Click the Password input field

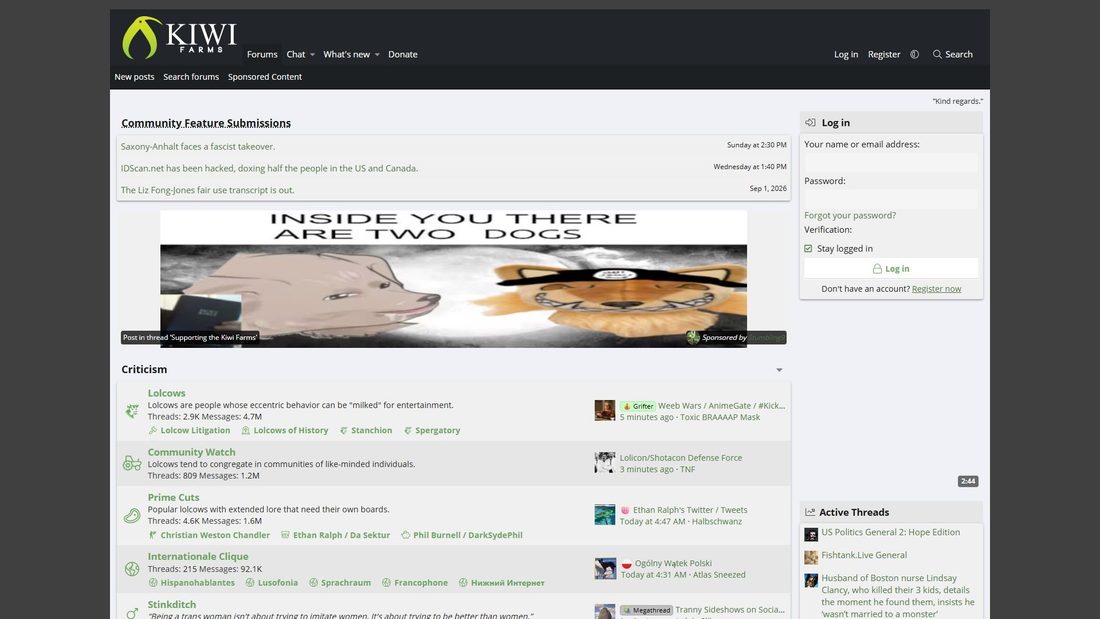click(x=891, y=199)
